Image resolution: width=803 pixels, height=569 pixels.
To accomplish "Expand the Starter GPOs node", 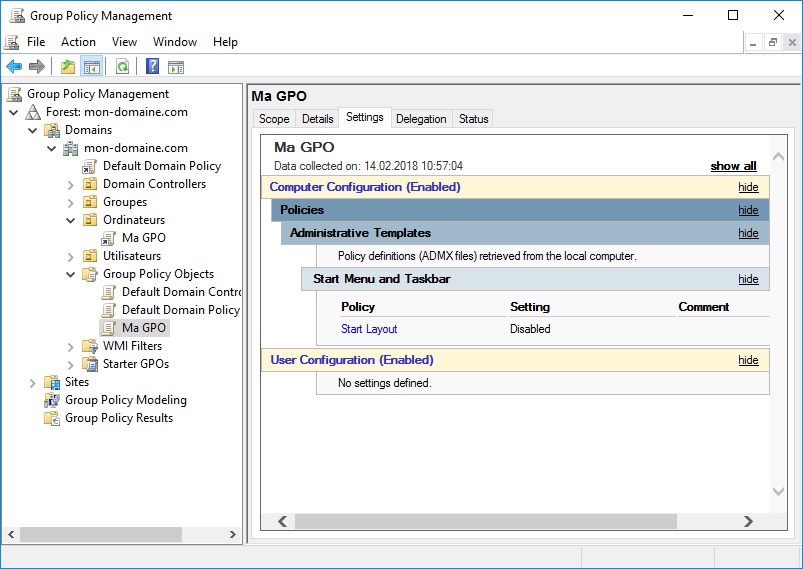I will click(x=71, y=364).
